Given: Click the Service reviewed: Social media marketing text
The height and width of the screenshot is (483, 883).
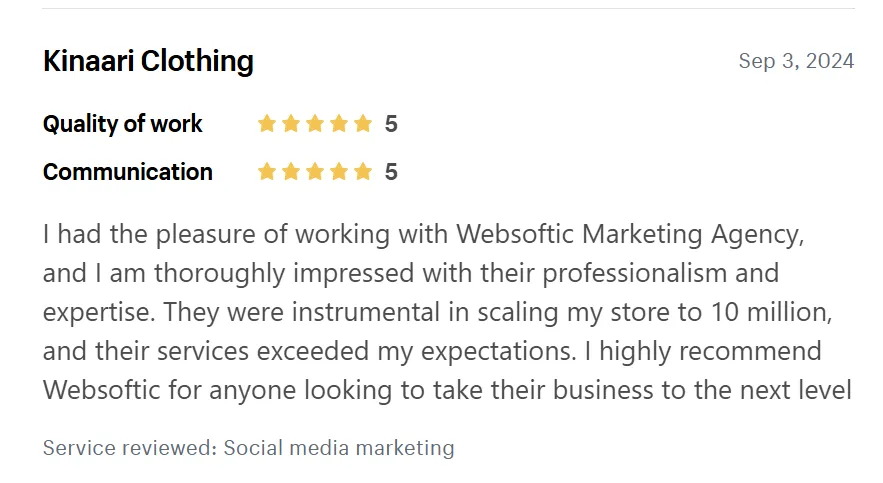Looking at the screenshot, I should 248,448.
